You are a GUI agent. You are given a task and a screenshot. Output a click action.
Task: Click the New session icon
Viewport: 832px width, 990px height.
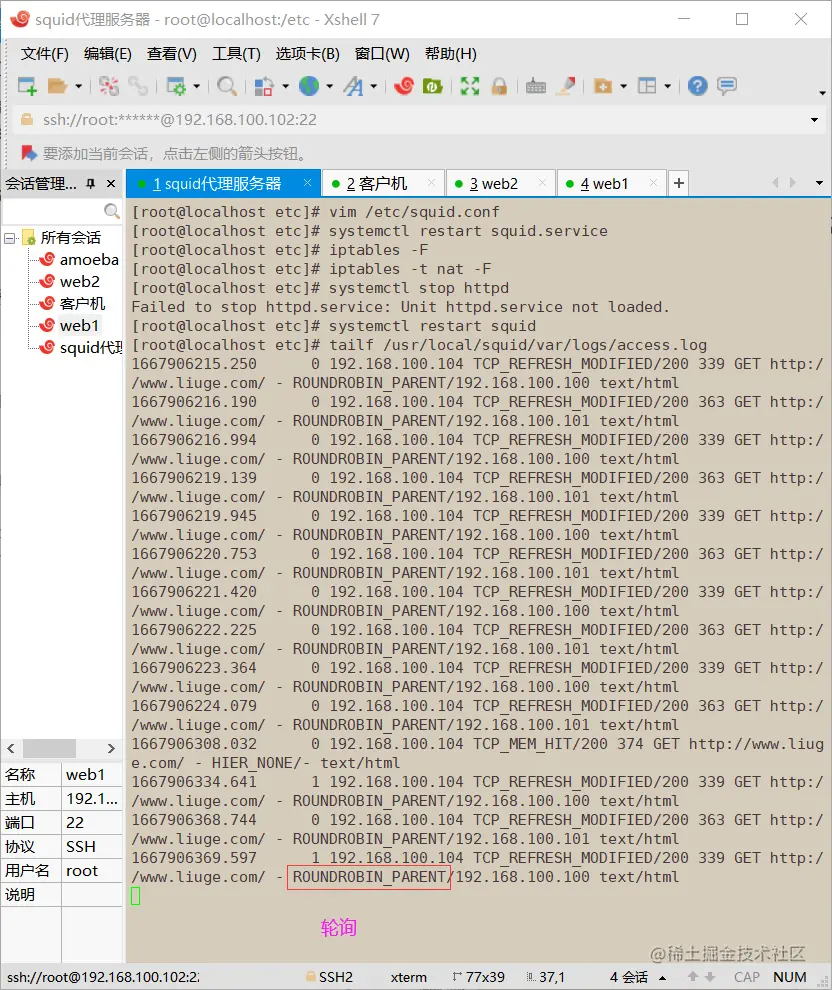[x=27, y=86]
